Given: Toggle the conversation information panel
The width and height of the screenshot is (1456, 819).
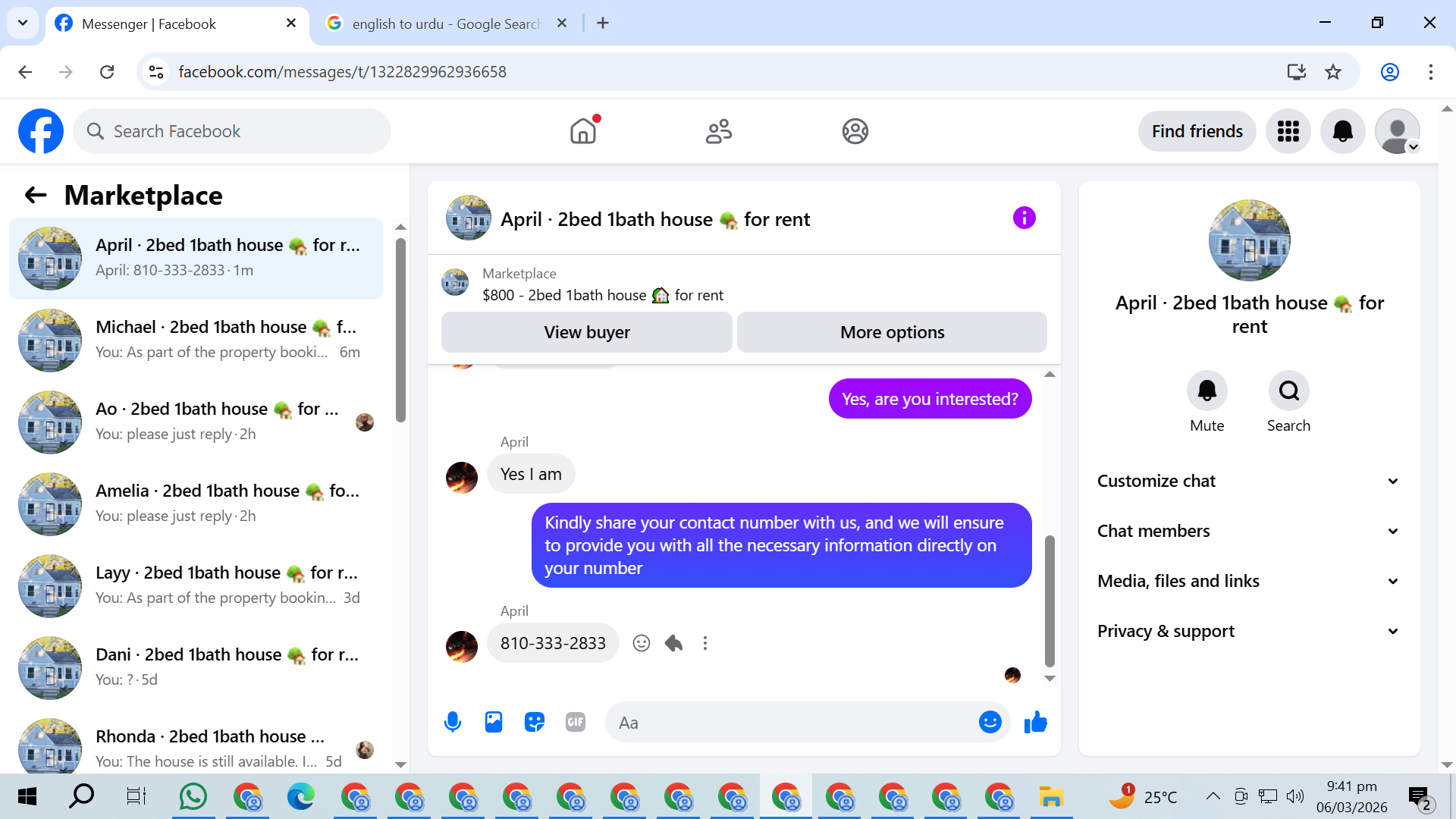Looking at the screenshot, I should pyautogui.click(x=1024, y=218).
